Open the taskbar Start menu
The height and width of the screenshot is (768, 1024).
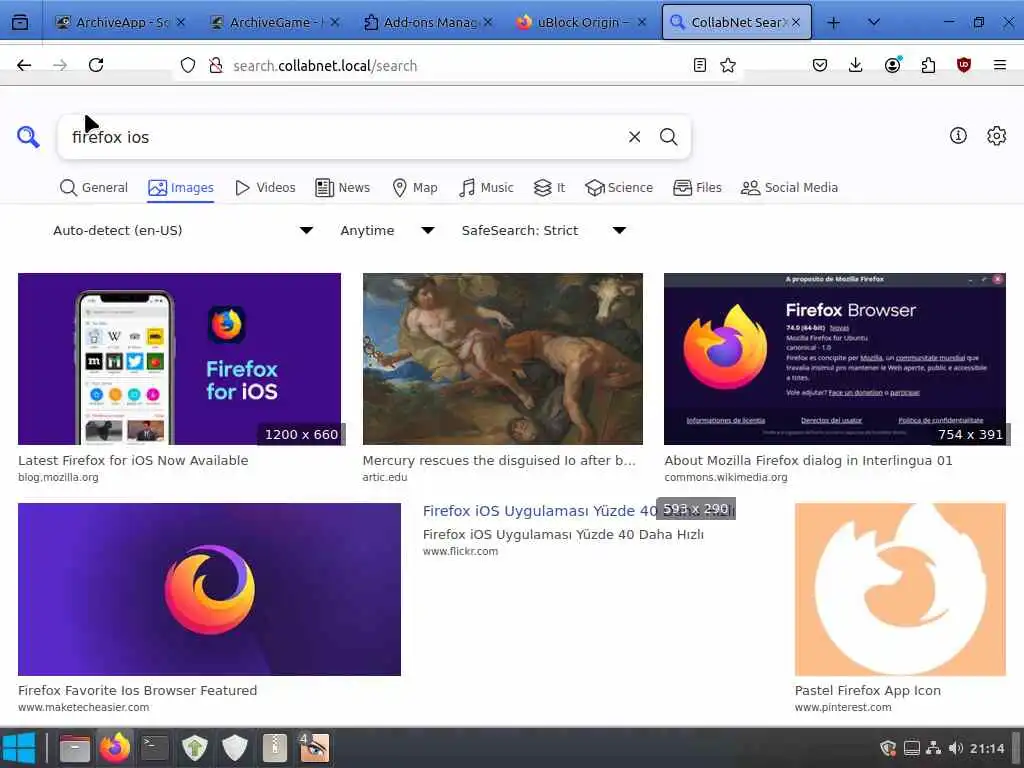(x=19, y=748)
